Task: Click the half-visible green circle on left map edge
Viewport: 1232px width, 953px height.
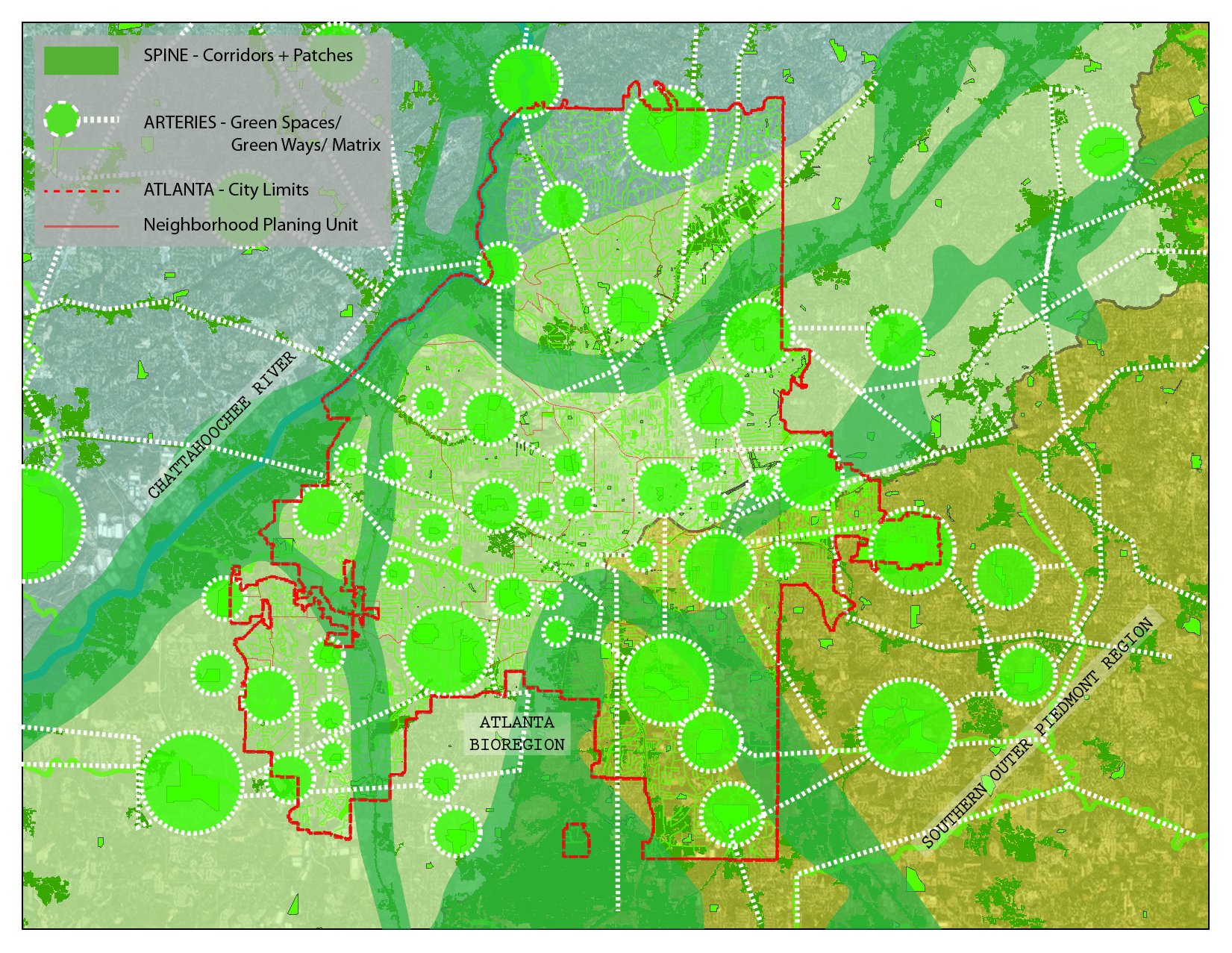Action: [49, 524]
